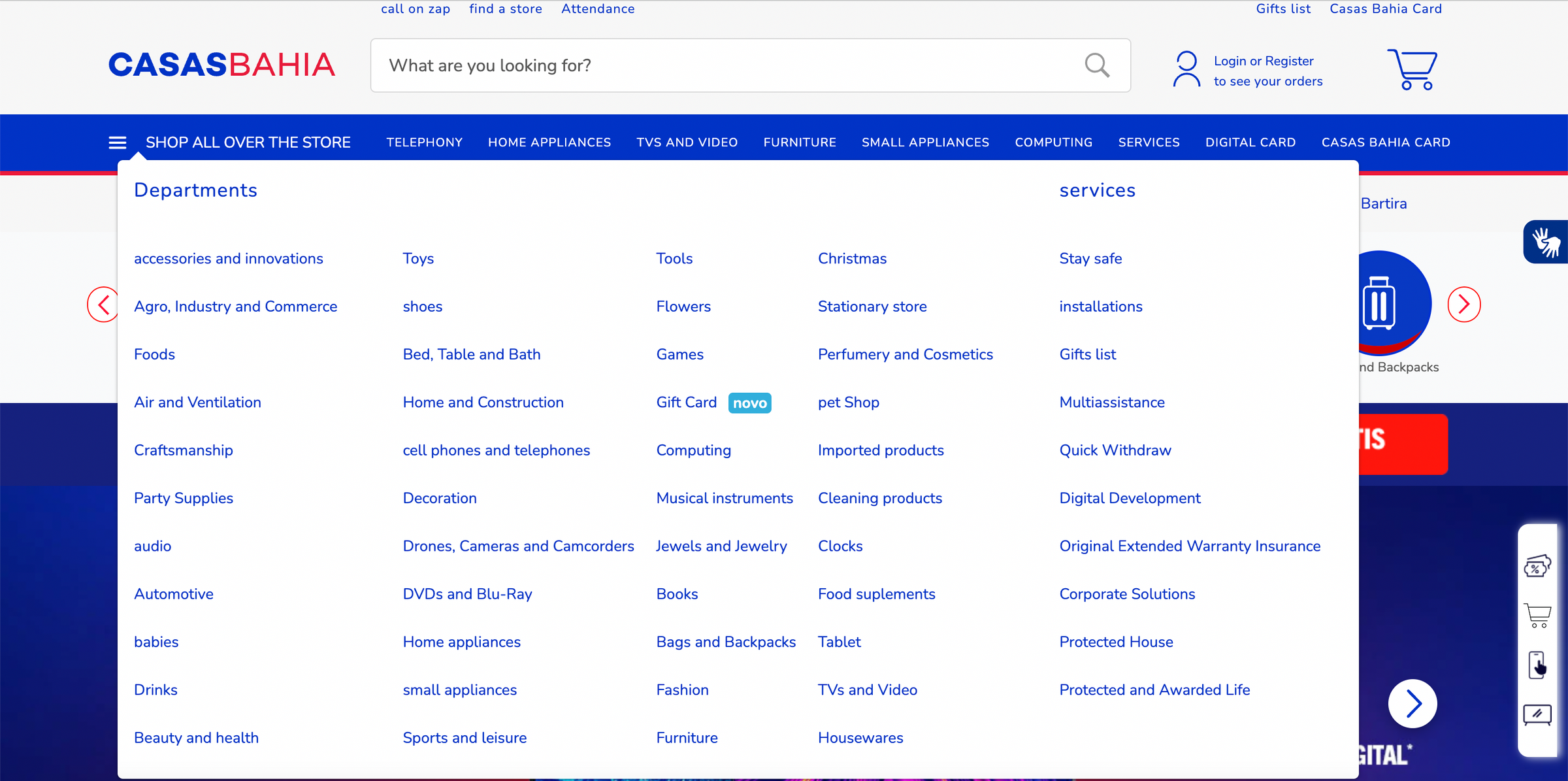
Task: Go to Sports and leisure department
Action: (465, 738)
